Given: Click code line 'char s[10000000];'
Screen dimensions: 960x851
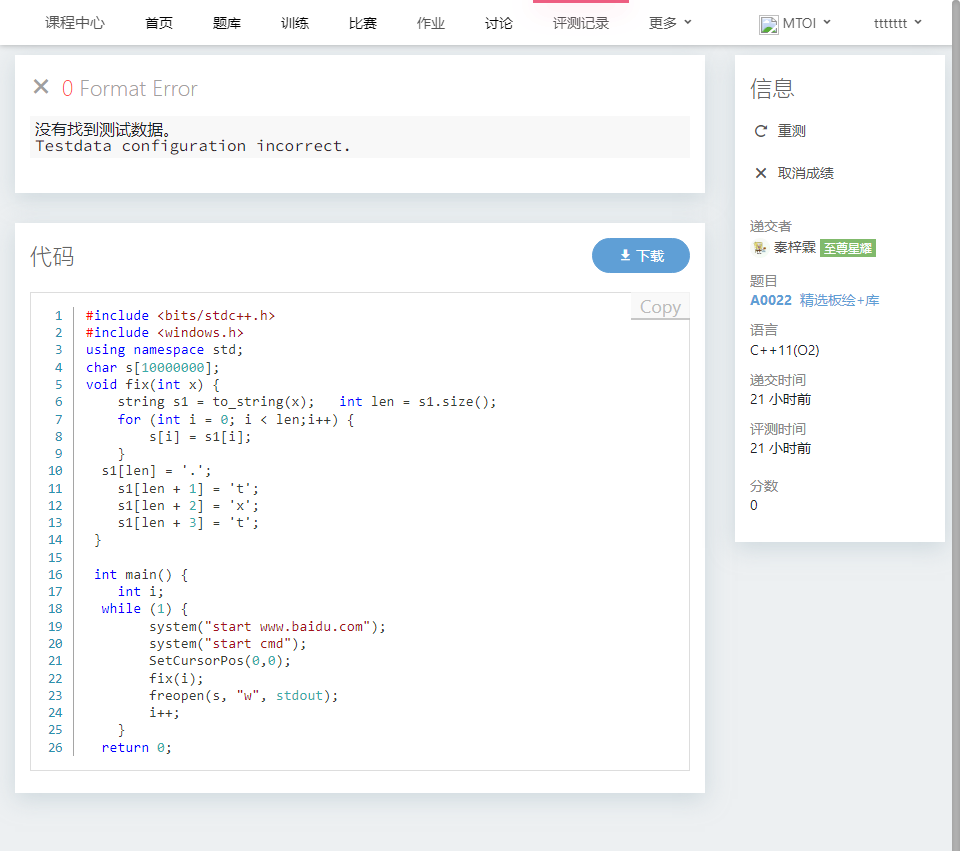Looking at the screenshot, I should (152, 367).
